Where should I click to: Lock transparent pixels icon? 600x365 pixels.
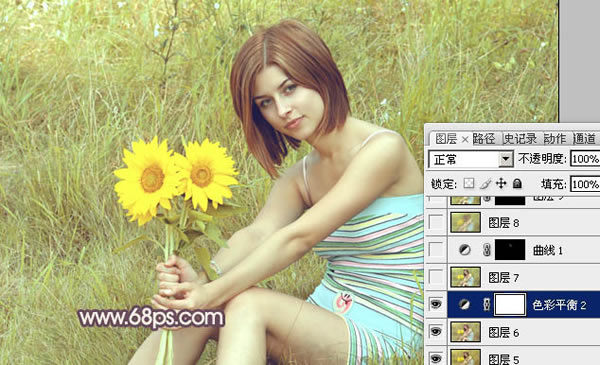(x=469, y=184)
